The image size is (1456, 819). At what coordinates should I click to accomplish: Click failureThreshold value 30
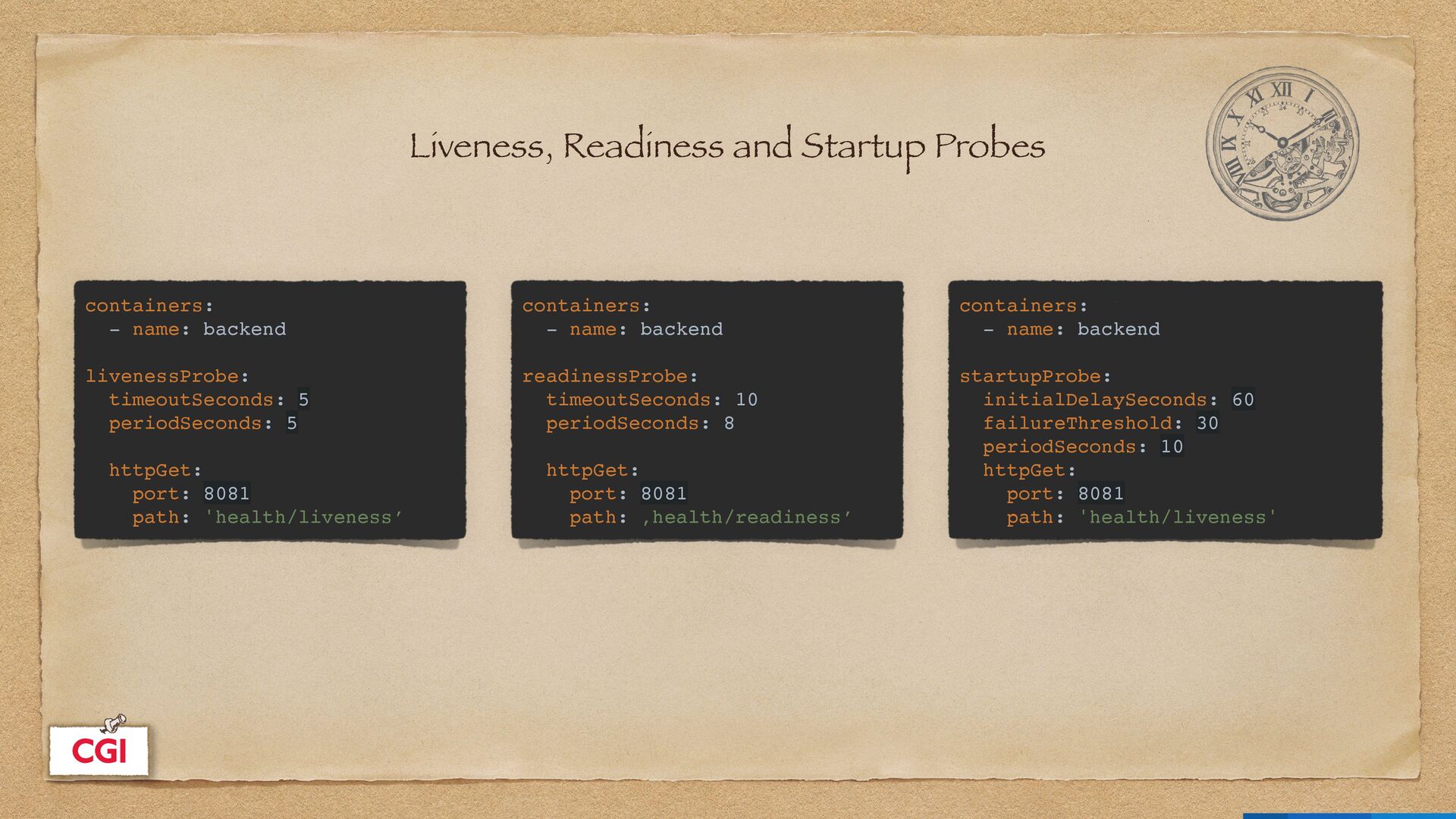pyautogui.click(x=1207, y=423)
